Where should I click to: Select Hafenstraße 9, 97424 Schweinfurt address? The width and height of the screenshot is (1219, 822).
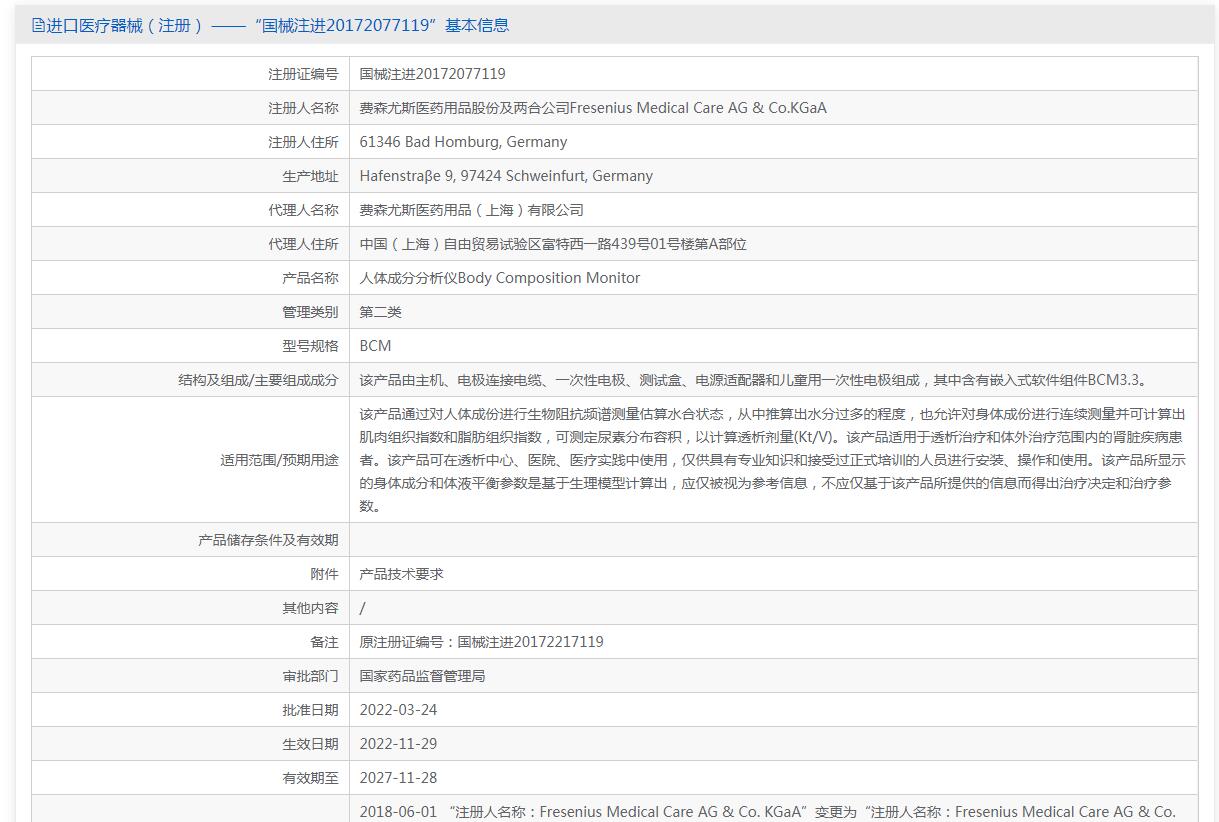coord(506,176)
